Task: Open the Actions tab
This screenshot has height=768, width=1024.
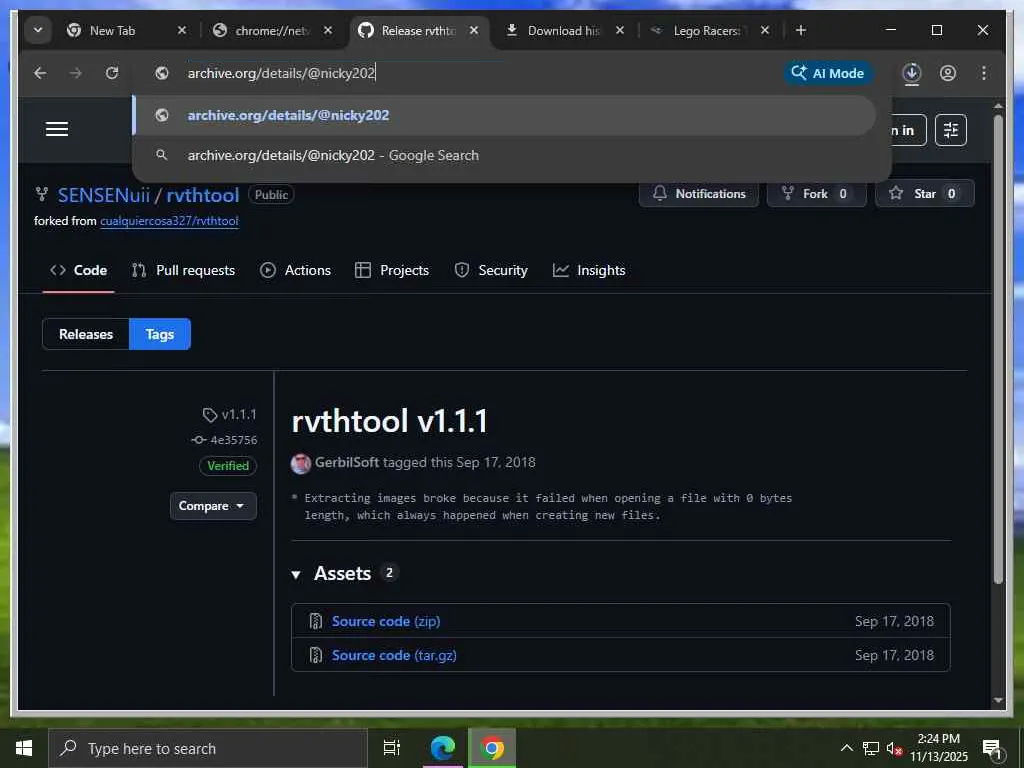Action: point(295,270)
